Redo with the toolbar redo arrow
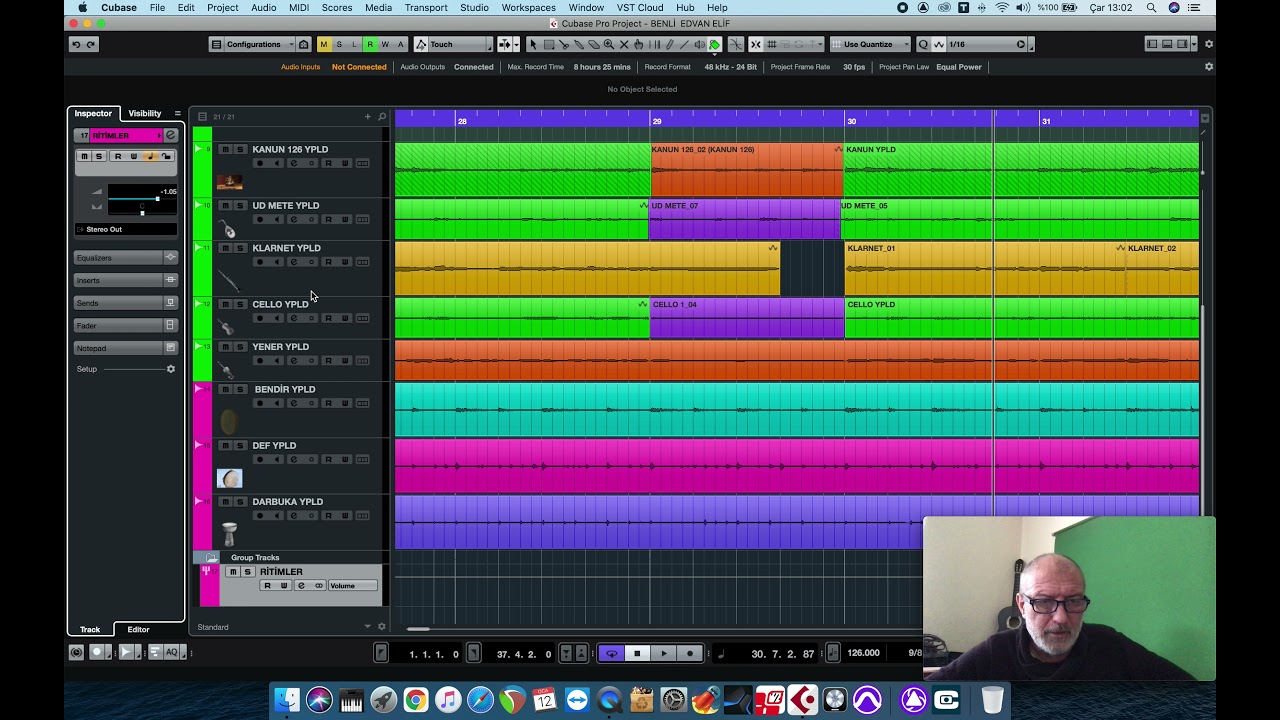Viewport: 1280px width, 720px height. coord(91,44)
